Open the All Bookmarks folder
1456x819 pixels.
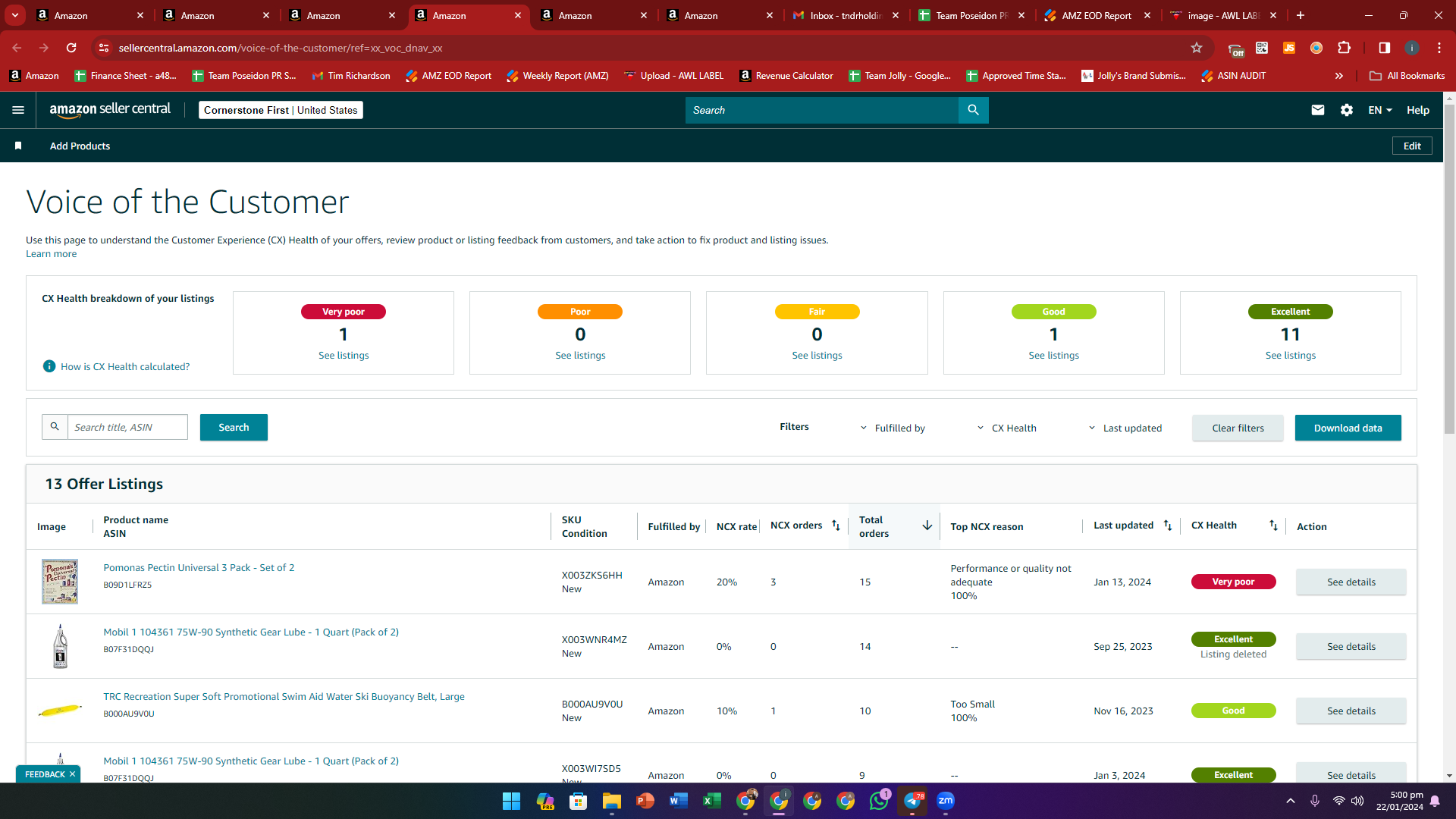click(1407, 76)
